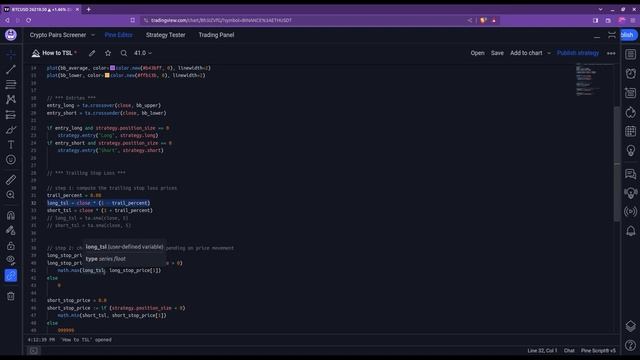Rename script with the pencil icon
Viewport: 640px width, 360px height.
point(92,53)
